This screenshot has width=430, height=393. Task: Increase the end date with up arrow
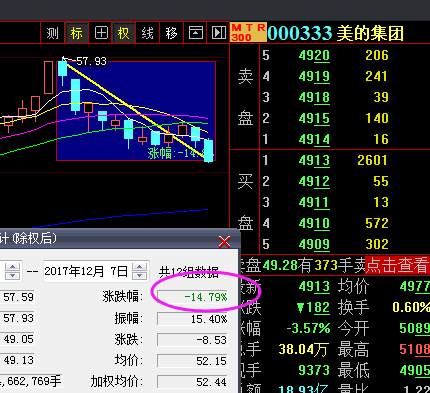click(140, 267)
